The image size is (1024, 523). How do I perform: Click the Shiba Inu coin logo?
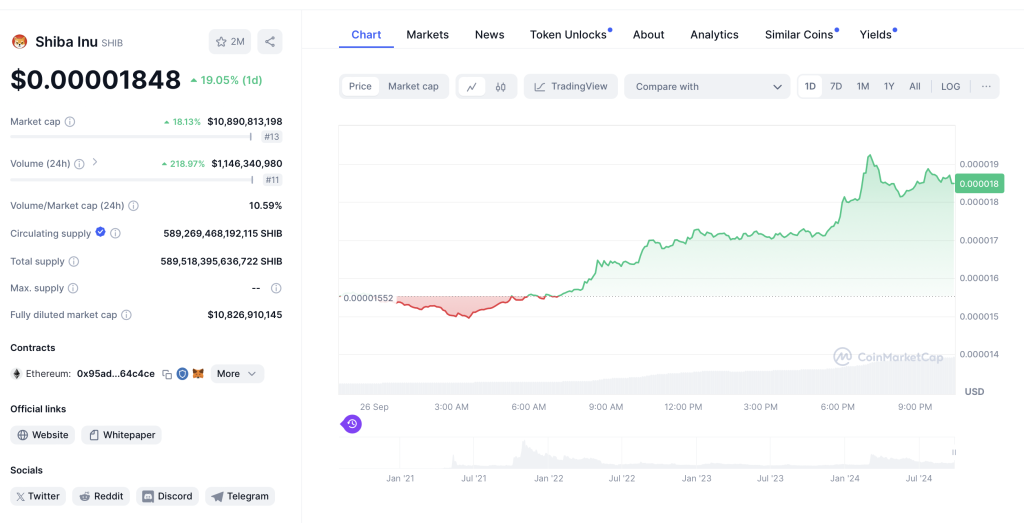point(20,42)
